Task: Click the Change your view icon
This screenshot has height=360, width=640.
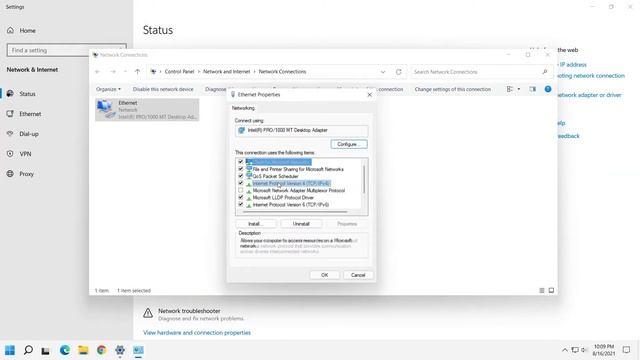Action: (510, 89)
